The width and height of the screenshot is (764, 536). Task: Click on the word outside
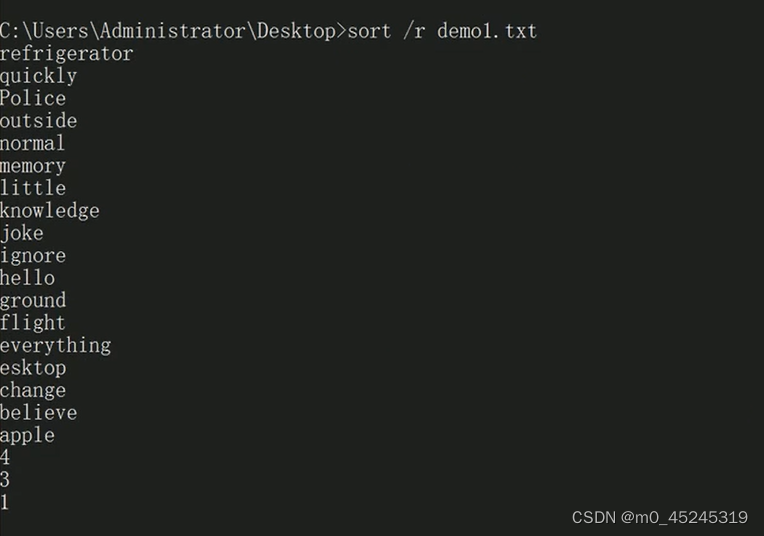pyautogui.click(x=38, y=121)
